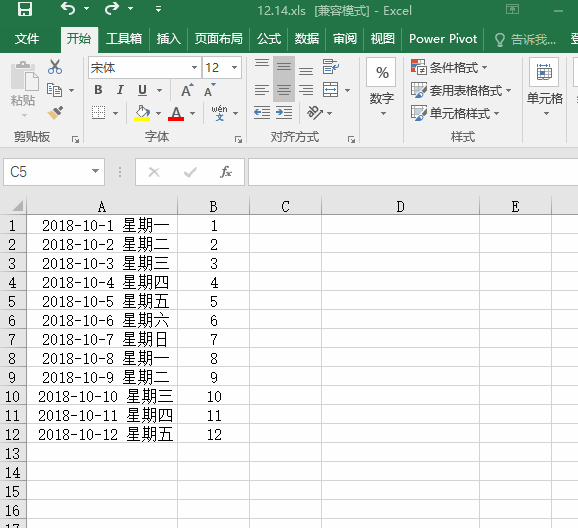The width and height of the screenshot is (578, 528).
Task: Open 单元格样式 cell styles
Action: point(455,113)
